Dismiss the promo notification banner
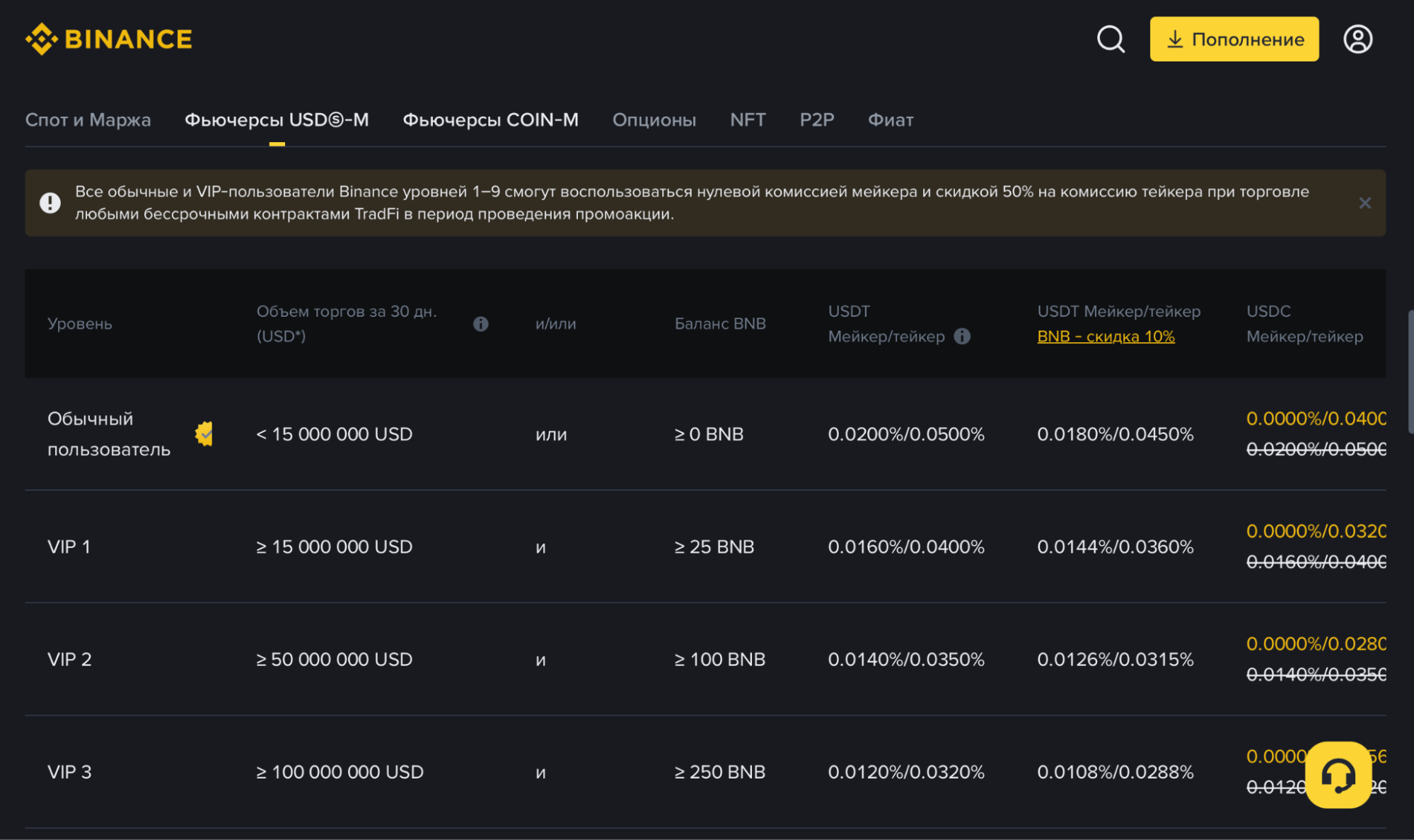 pos(1364,203)
